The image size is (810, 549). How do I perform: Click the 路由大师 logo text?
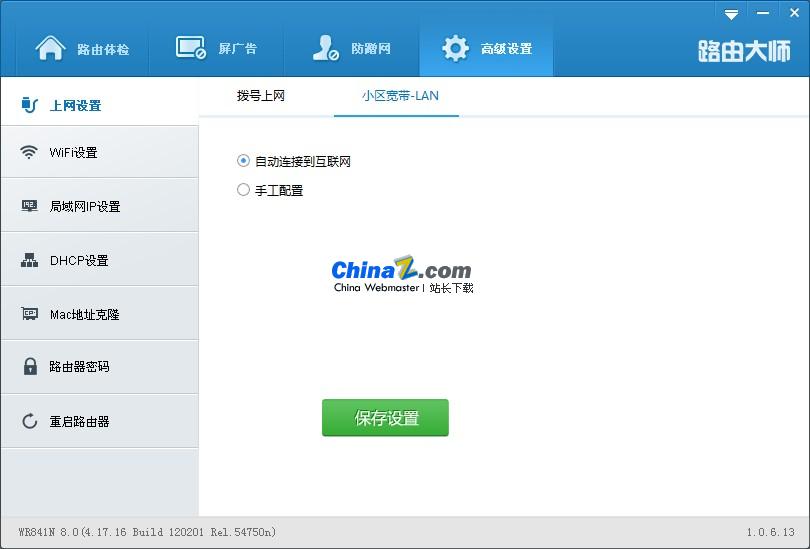coord(744,51)
